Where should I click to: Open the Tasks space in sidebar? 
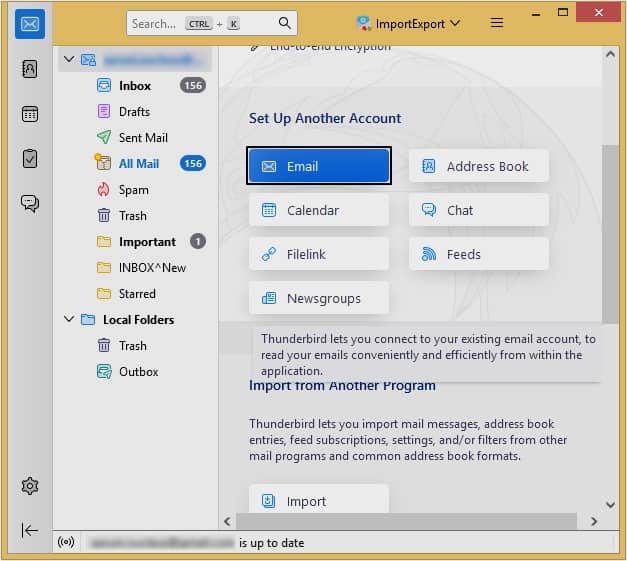pos(30,159)
